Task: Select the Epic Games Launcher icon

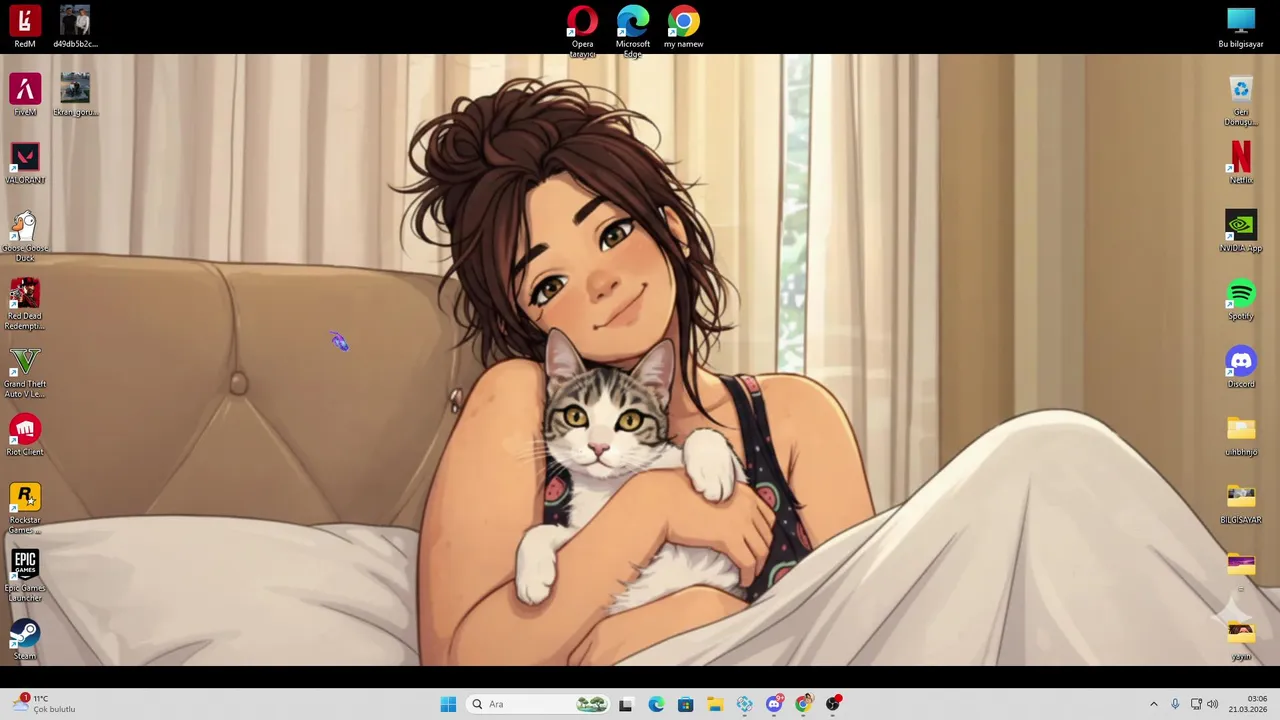Action: click(25, 576)
